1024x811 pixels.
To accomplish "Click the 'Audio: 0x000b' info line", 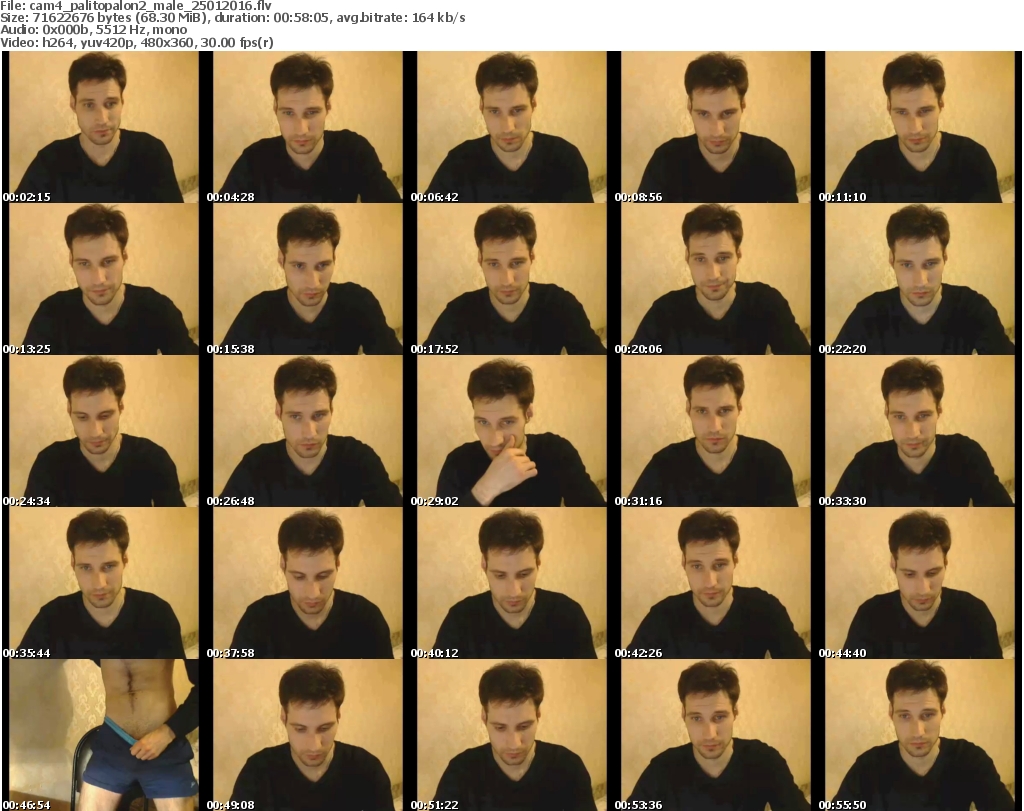I will [x=93, y=29].
